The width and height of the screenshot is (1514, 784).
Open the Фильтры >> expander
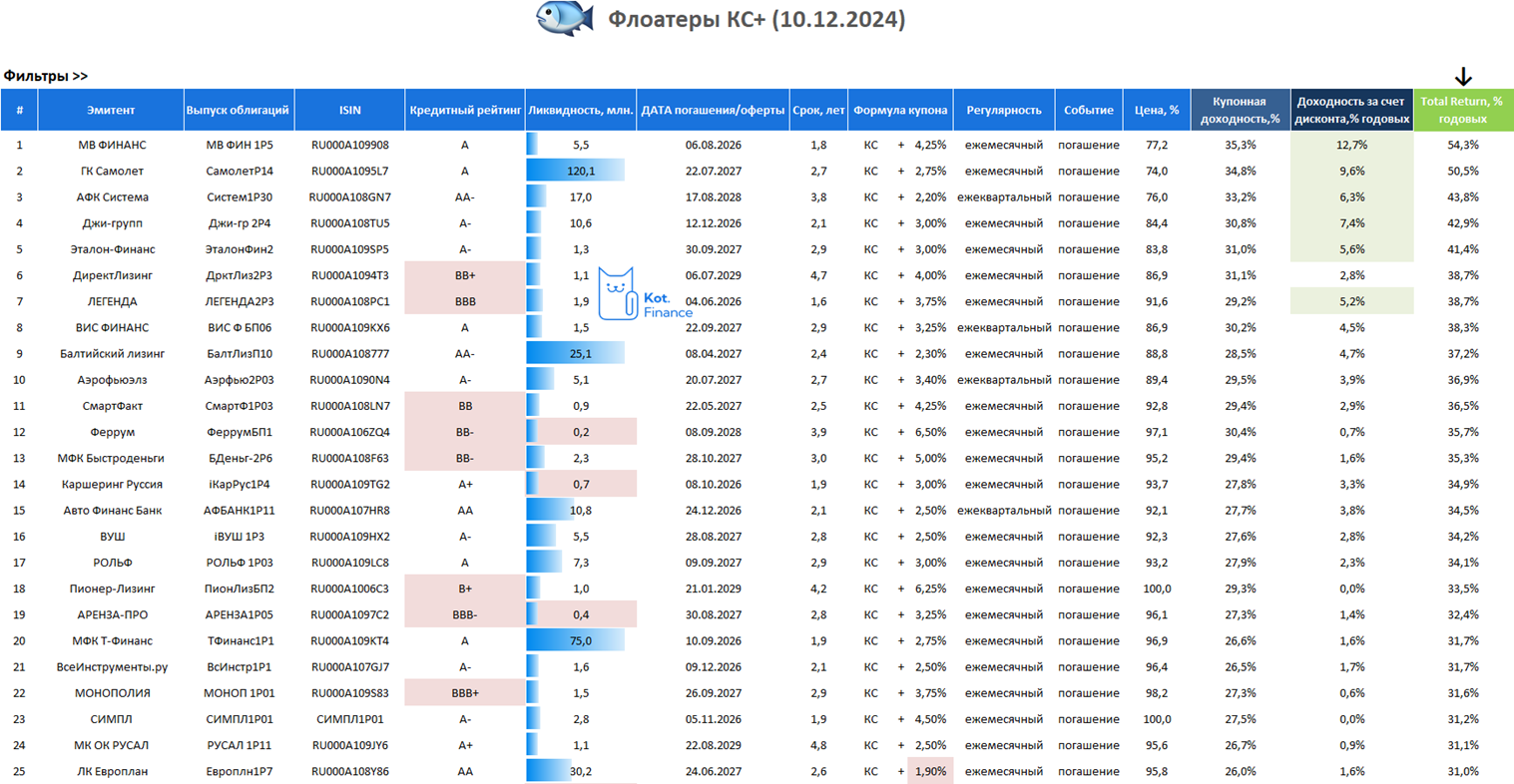pyautogui.click(x=46, y=76)
